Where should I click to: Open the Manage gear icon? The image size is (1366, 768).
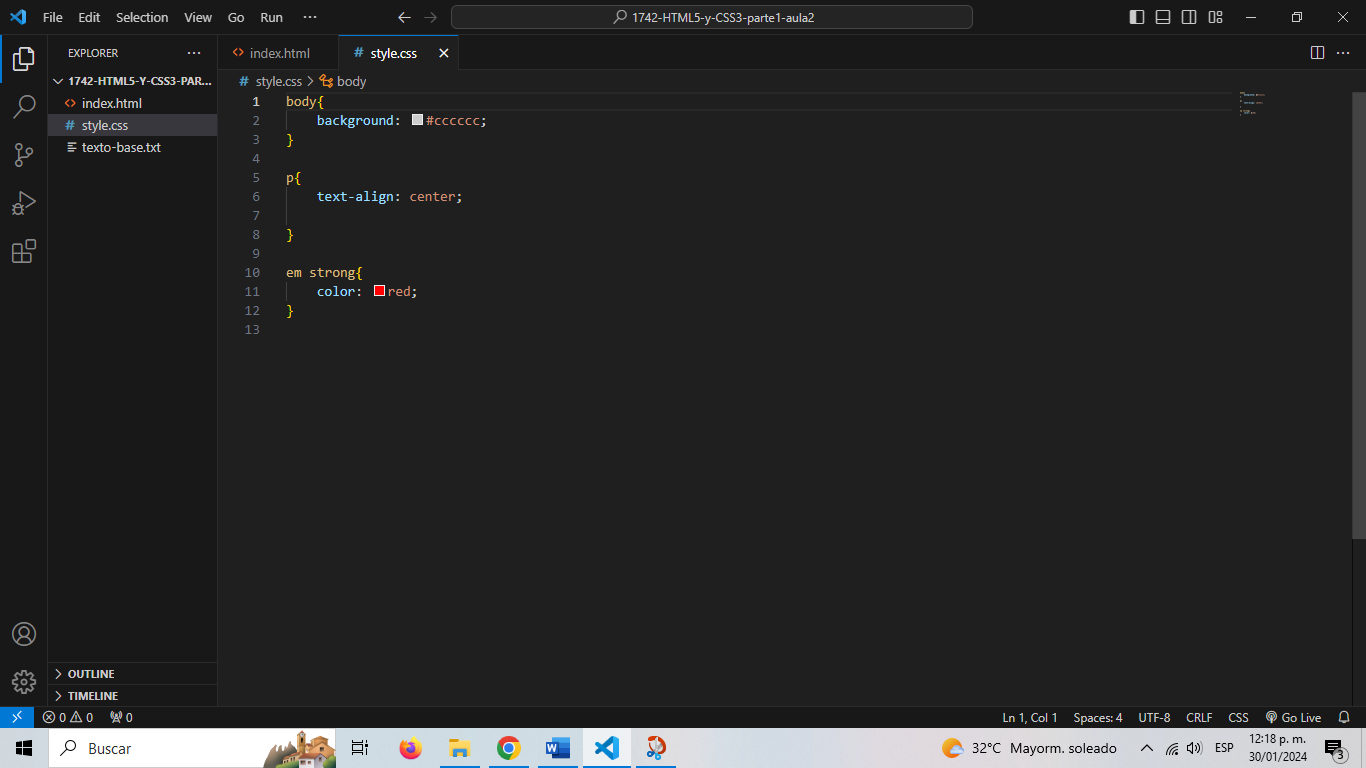(24, 682)
